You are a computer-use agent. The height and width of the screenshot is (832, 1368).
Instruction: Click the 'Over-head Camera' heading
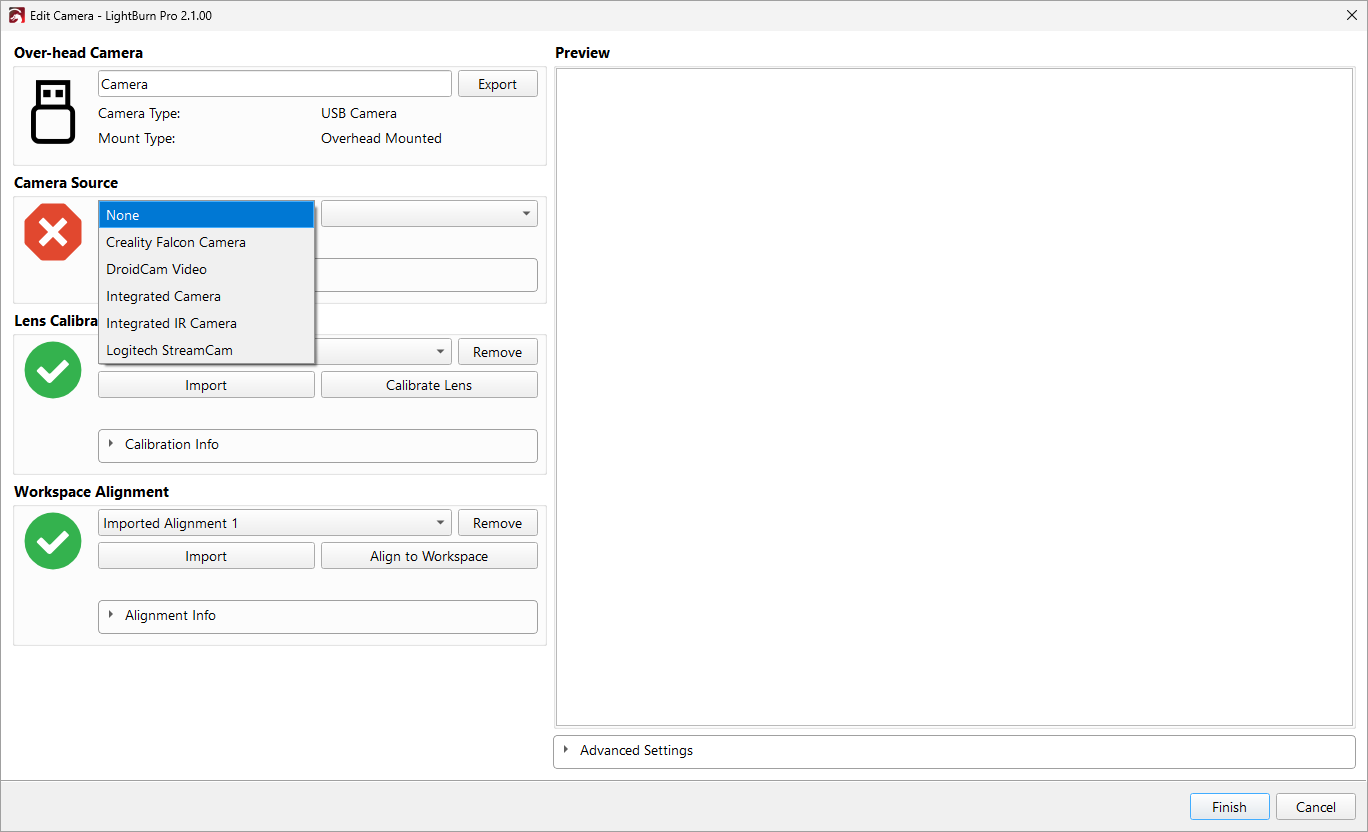coord(78,53)
